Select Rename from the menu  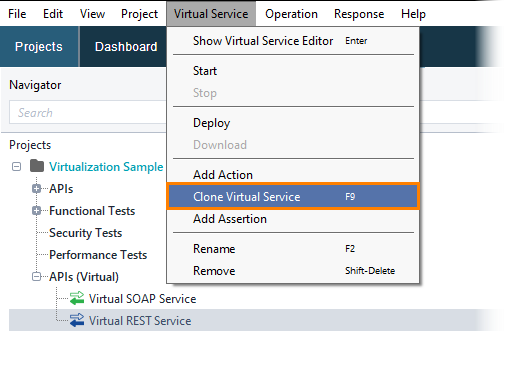coord(293,249)
